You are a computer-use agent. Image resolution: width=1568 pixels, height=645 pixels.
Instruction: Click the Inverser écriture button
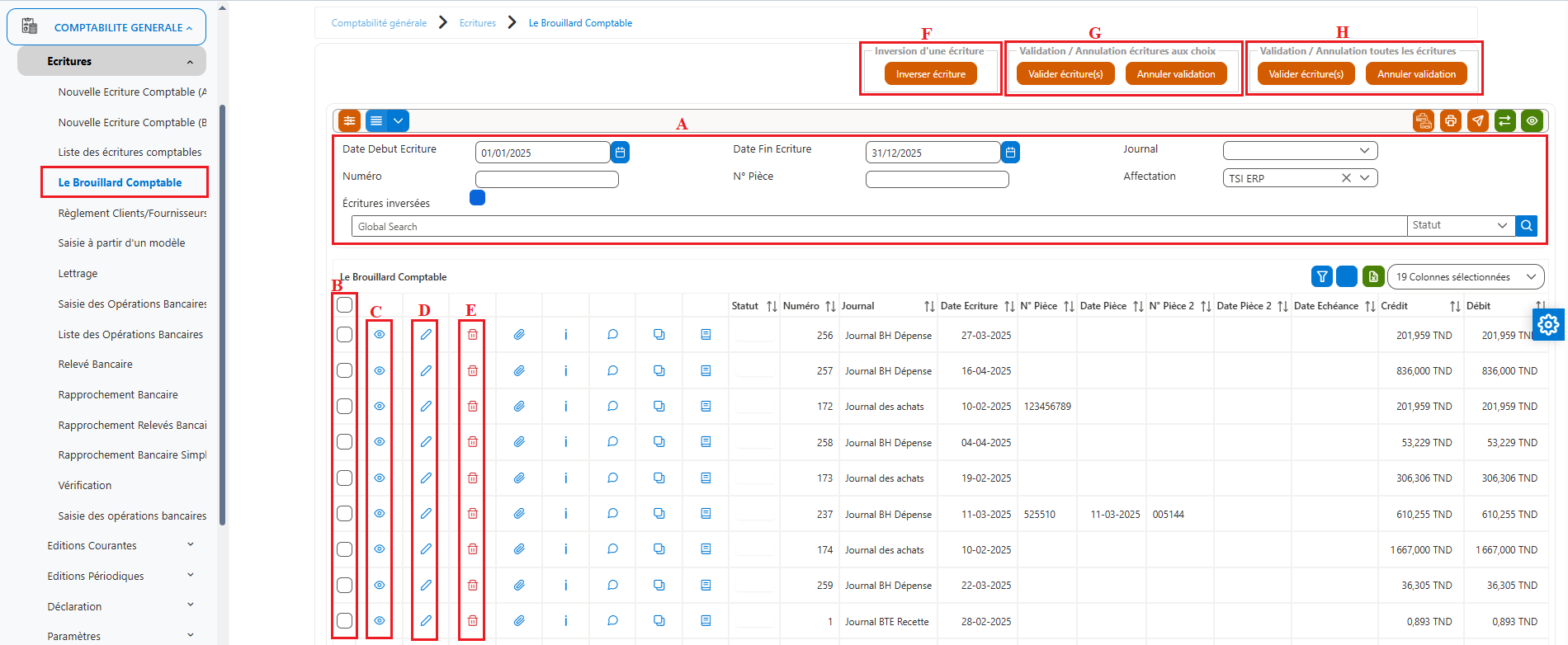[x=931, y=74]
